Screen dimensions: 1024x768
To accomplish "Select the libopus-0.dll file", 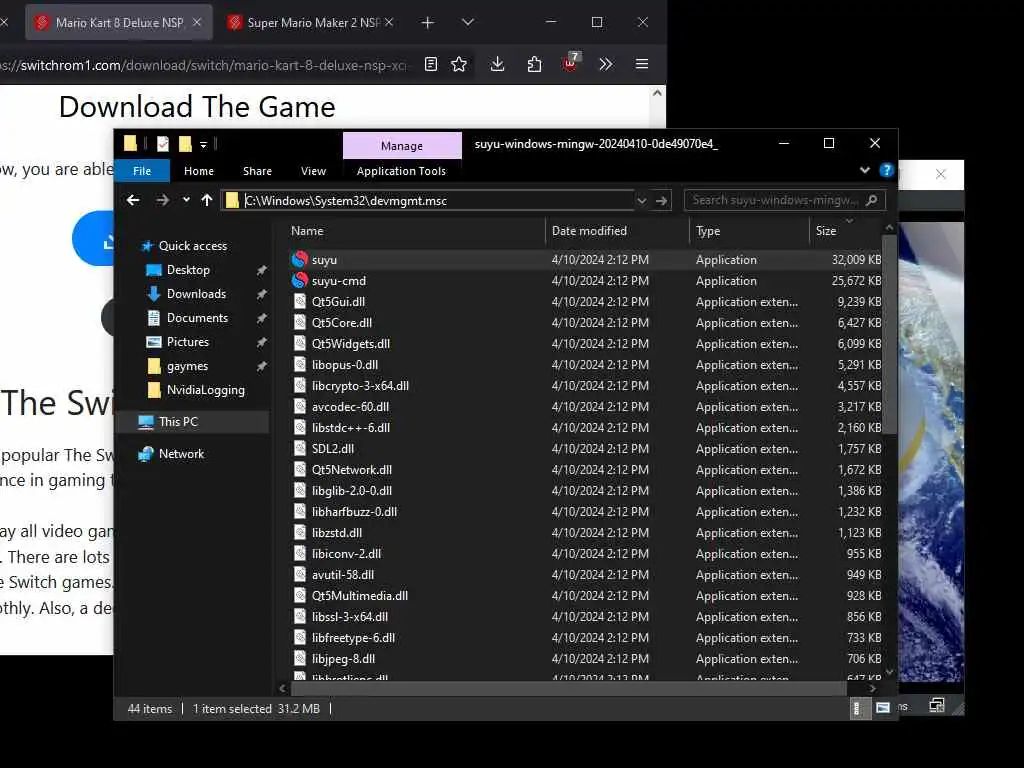I will pos(344,365).
